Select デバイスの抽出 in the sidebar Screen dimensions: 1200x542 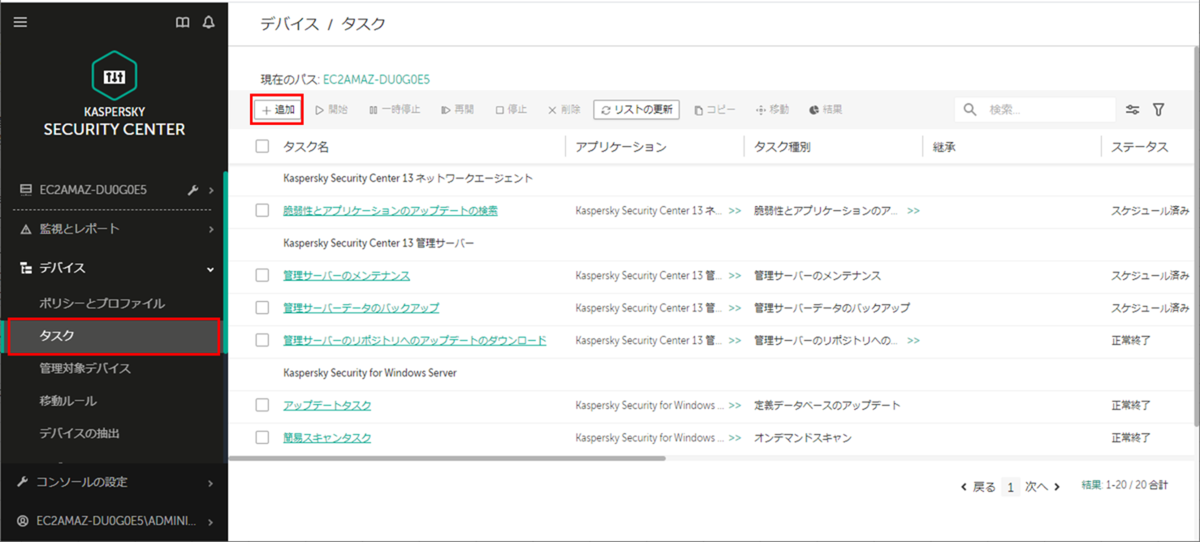(79, 433)
